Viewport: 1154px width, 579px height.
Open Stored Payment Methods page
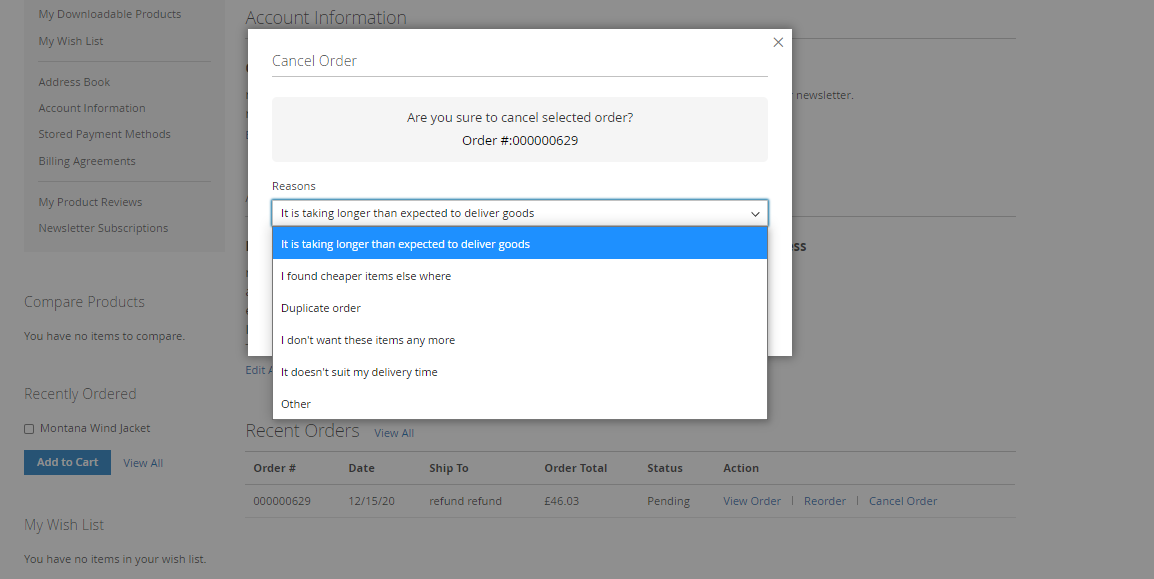[104, 134]
